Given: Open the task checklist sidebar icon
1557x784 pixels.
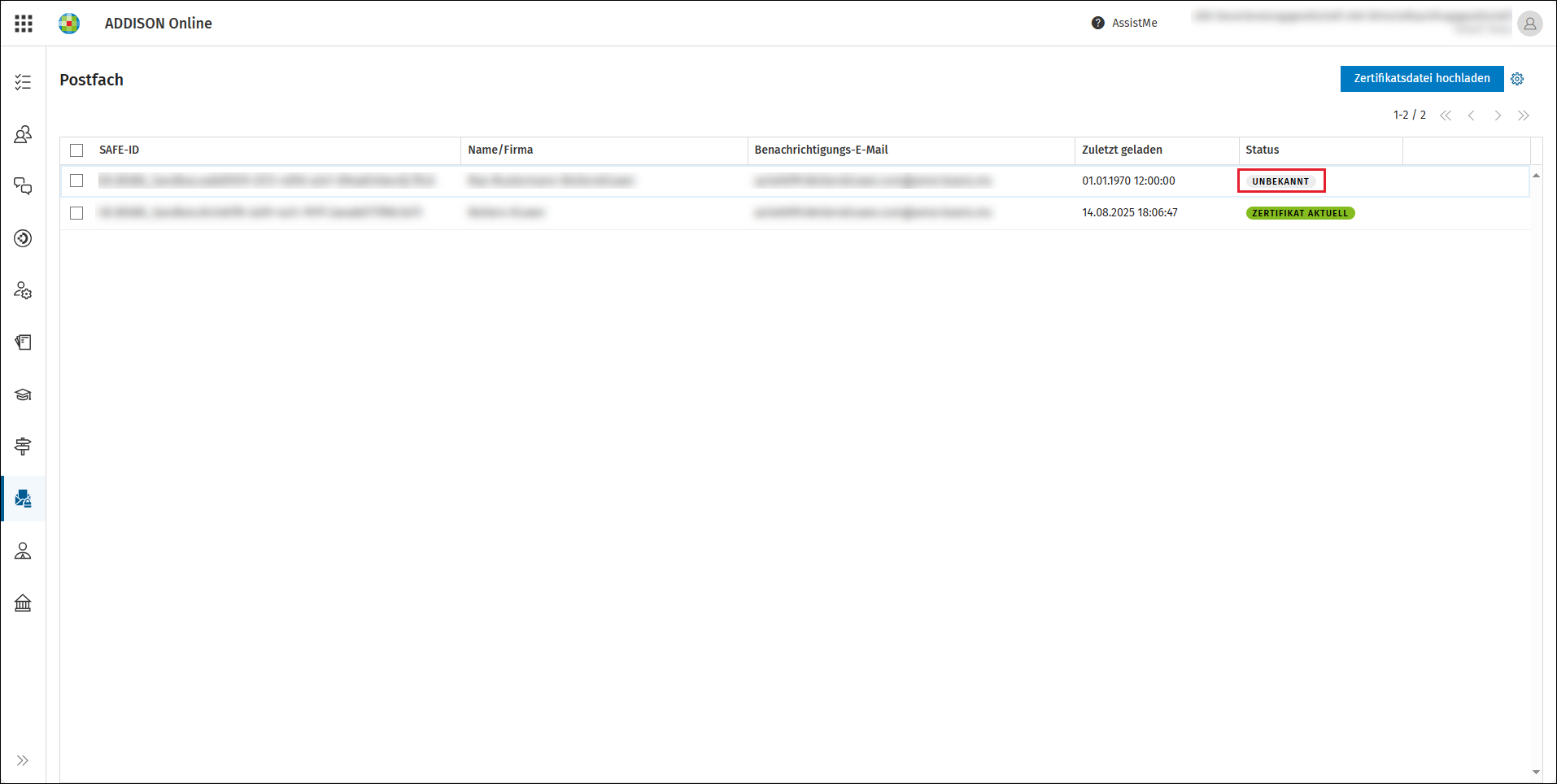Looking at the screenshot, I should [23, 82].
